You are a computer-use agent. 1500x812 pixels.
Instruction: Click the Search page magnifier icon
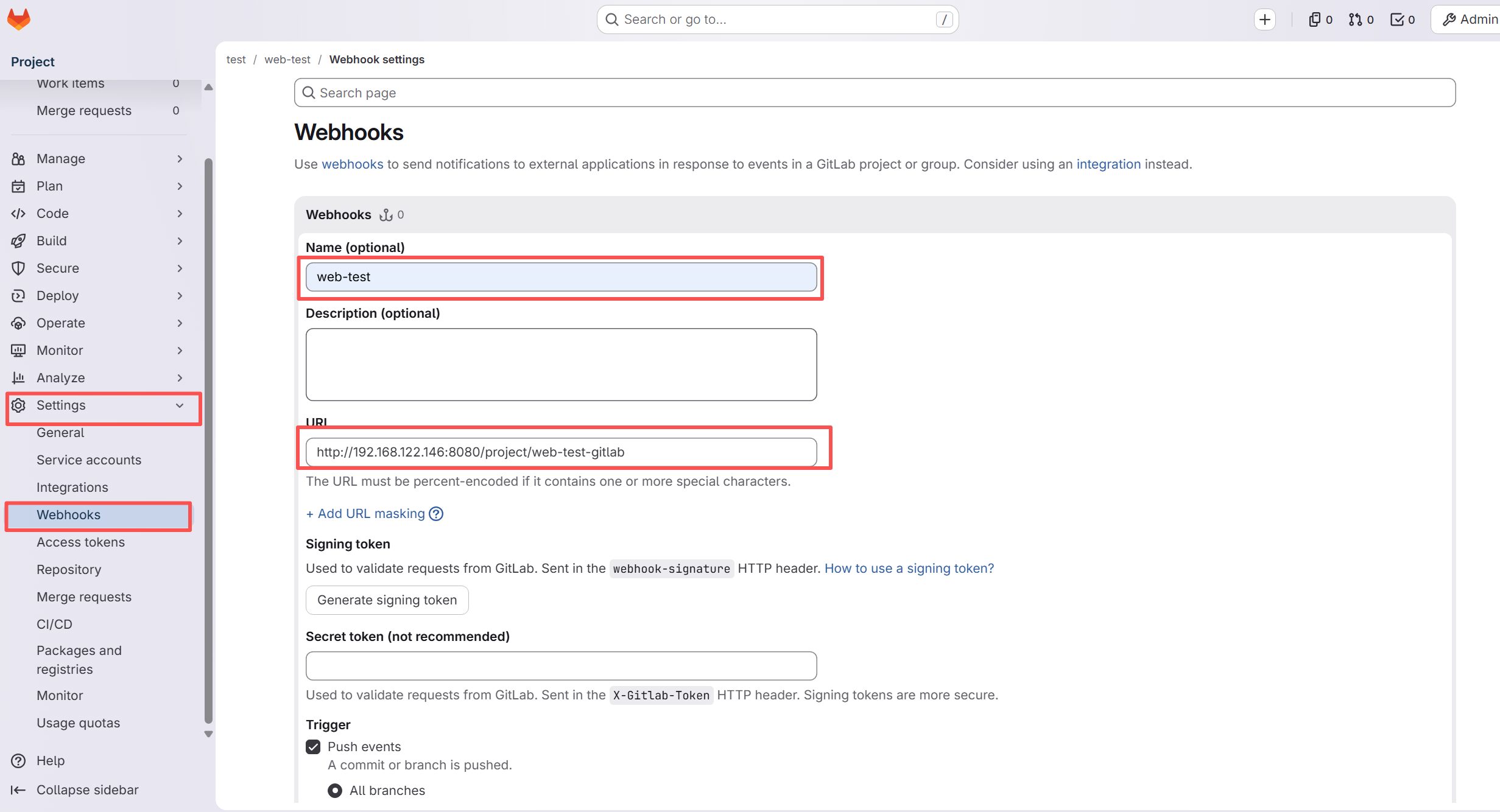tap(309, 93)
